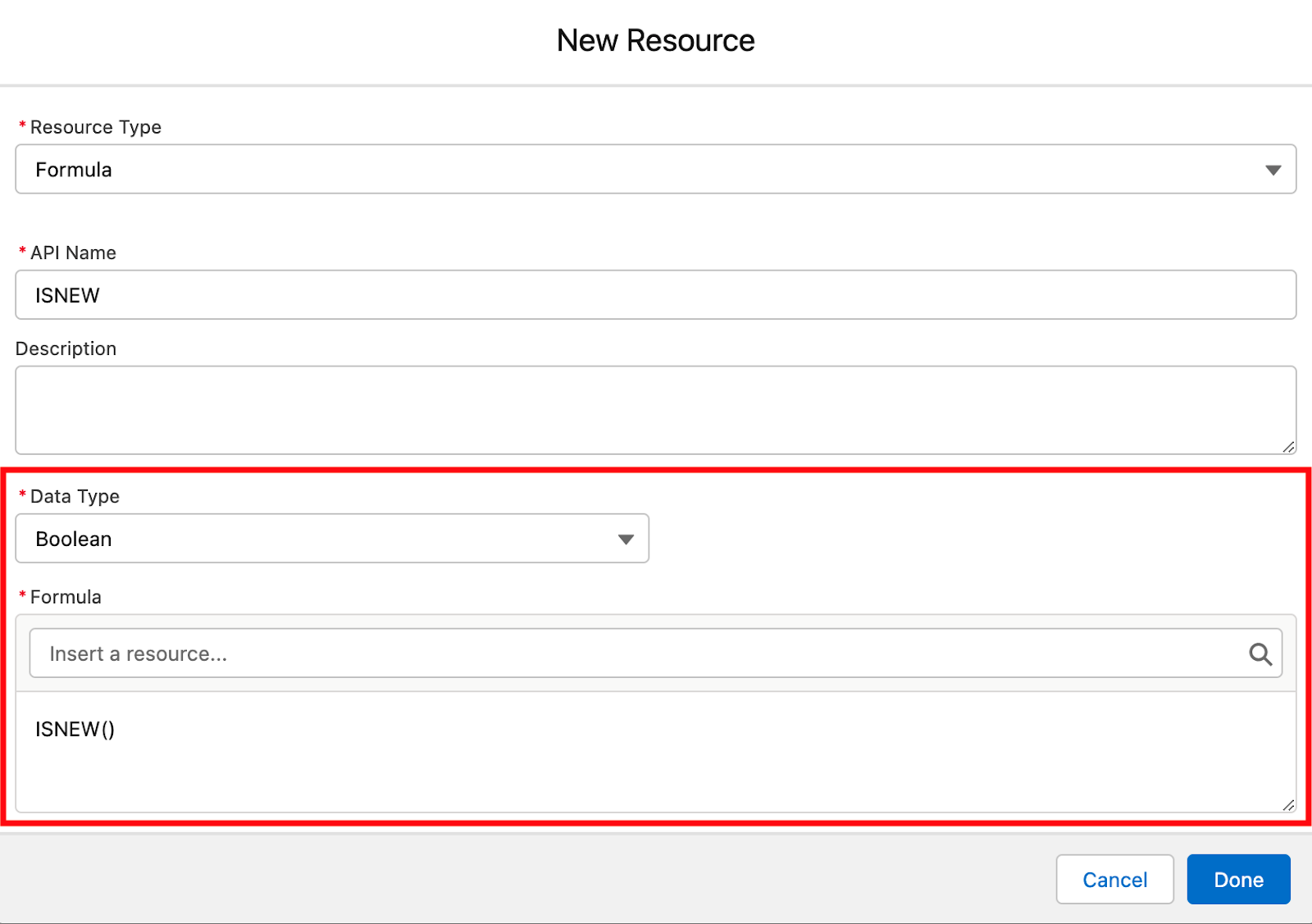Click the Cancel button
Screen dimensions: 1312x924
coord(1114,879)
